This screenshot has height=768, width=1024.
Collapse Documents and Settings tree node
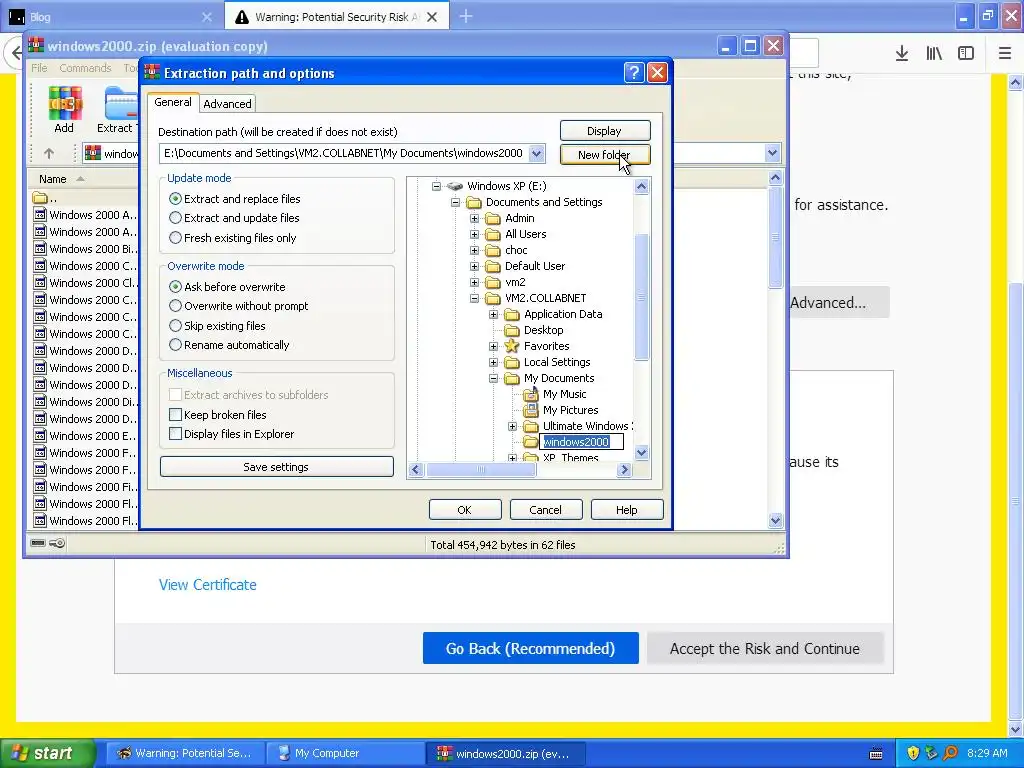pyautogui.click(x=455, y=202)
